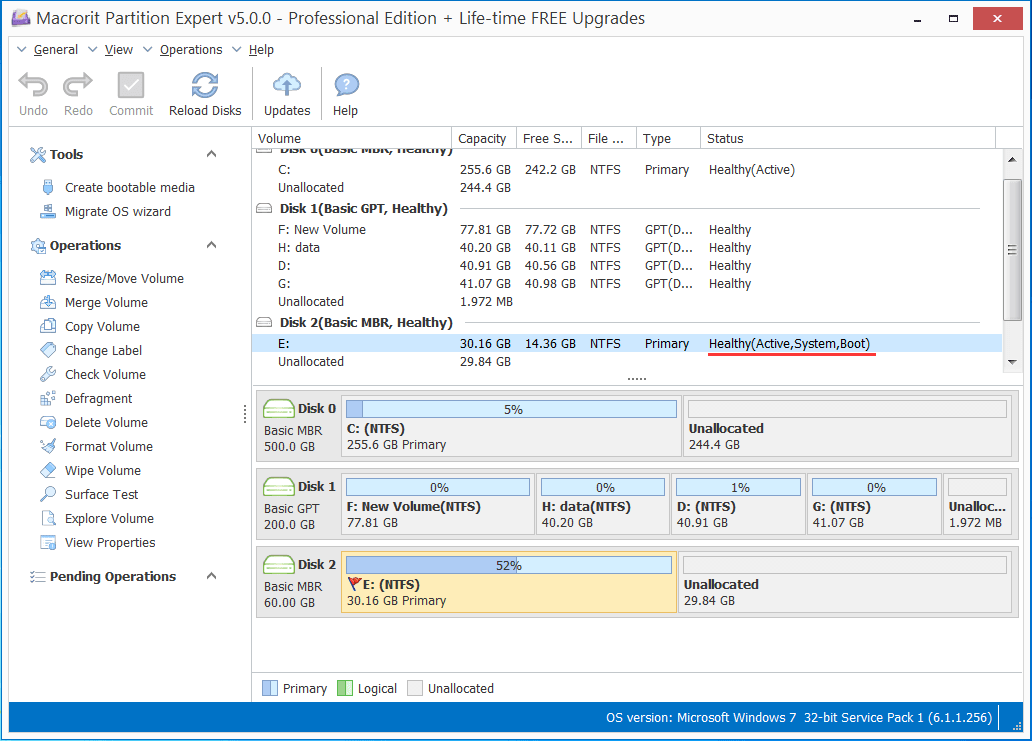Click the Copy Volume icon
Image resolution: width=1032 pixels, height=741 pixels.
pyautogui.click(x=47, y=326)
